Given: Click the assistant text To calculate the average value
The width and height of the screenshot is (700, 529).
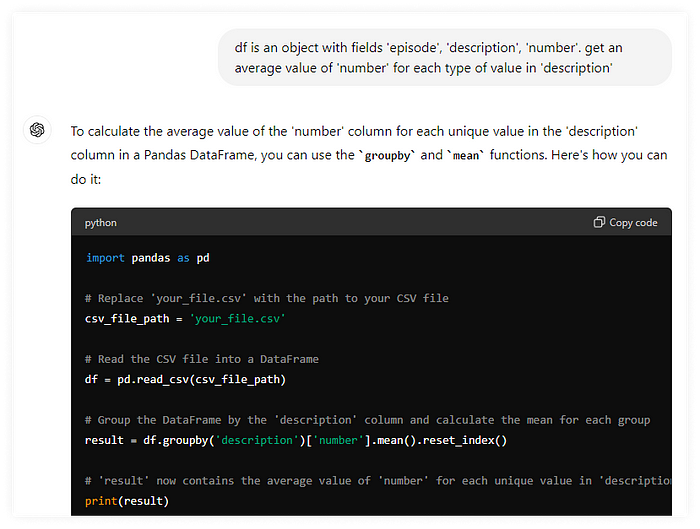Looking at the screenshot, I should point(369,155).
